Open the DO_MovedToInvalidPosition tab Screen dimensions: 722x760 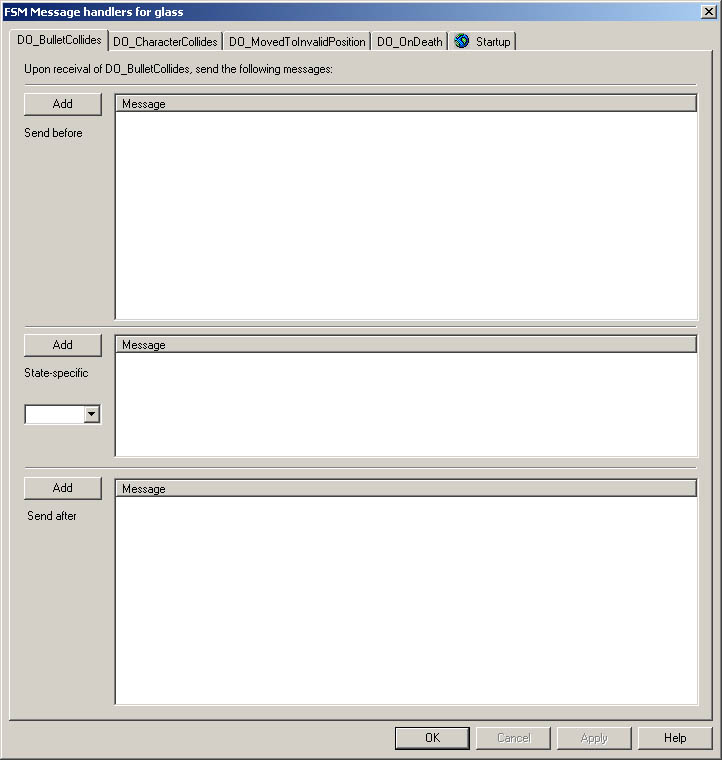pyautogui.click(x=297, y=42)
